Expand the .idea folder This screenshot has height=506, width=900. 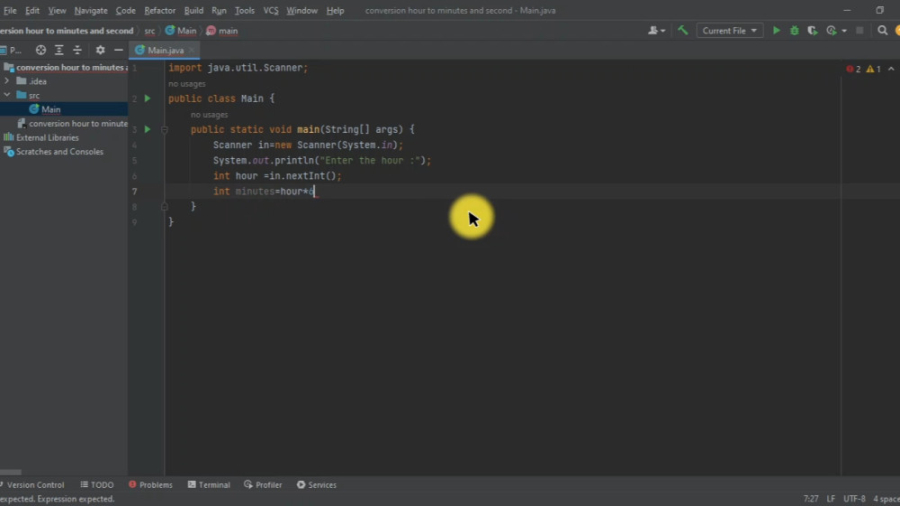(x=7, y=81)
